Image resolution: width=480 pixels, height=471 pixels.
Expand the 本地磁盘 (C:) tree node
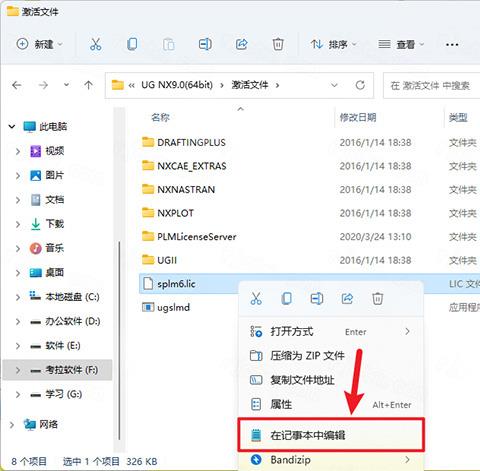click(18, 297)
